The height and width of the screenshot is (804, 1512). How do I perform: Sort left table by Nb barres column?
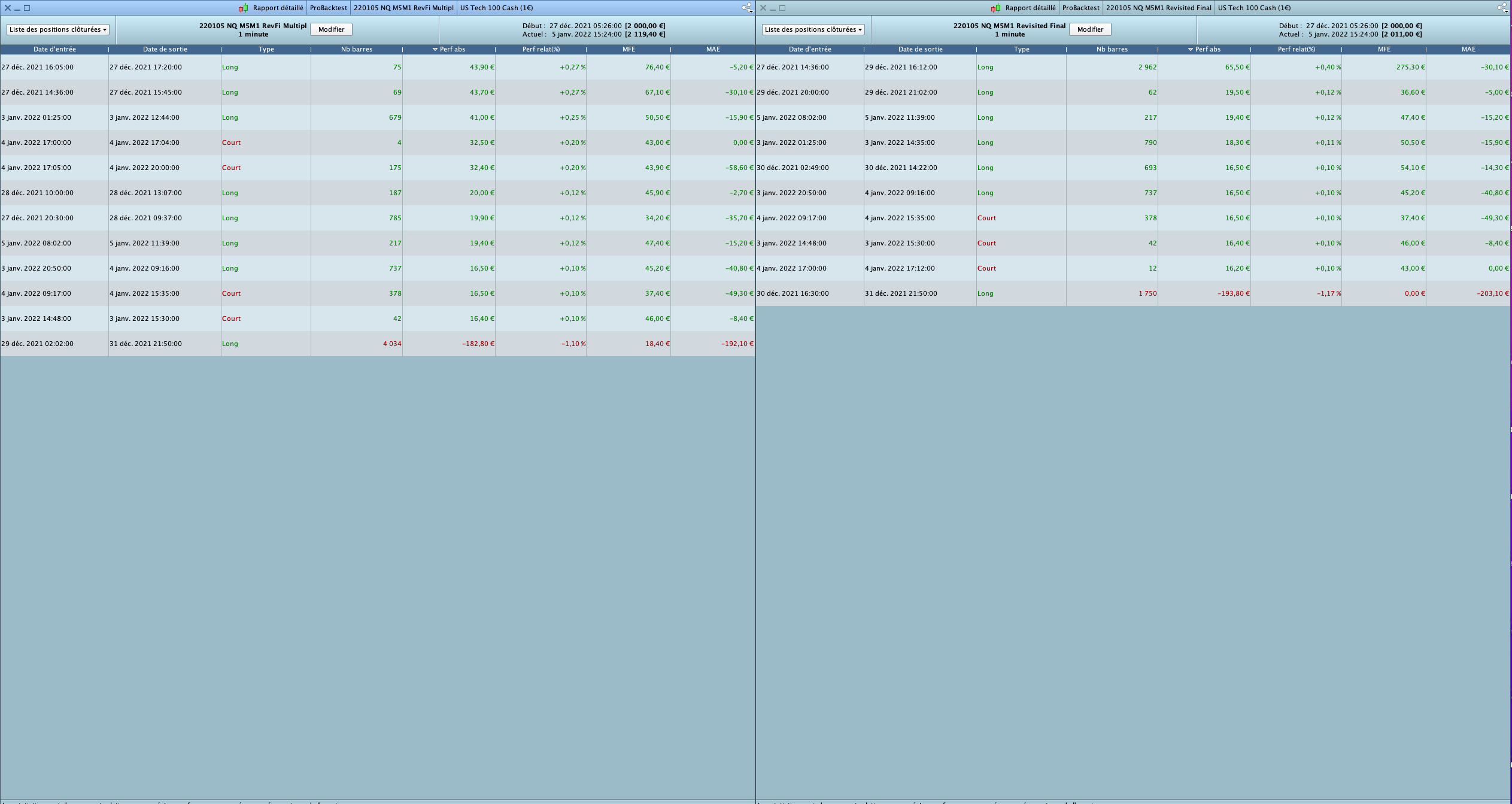(x=357, y=49)
